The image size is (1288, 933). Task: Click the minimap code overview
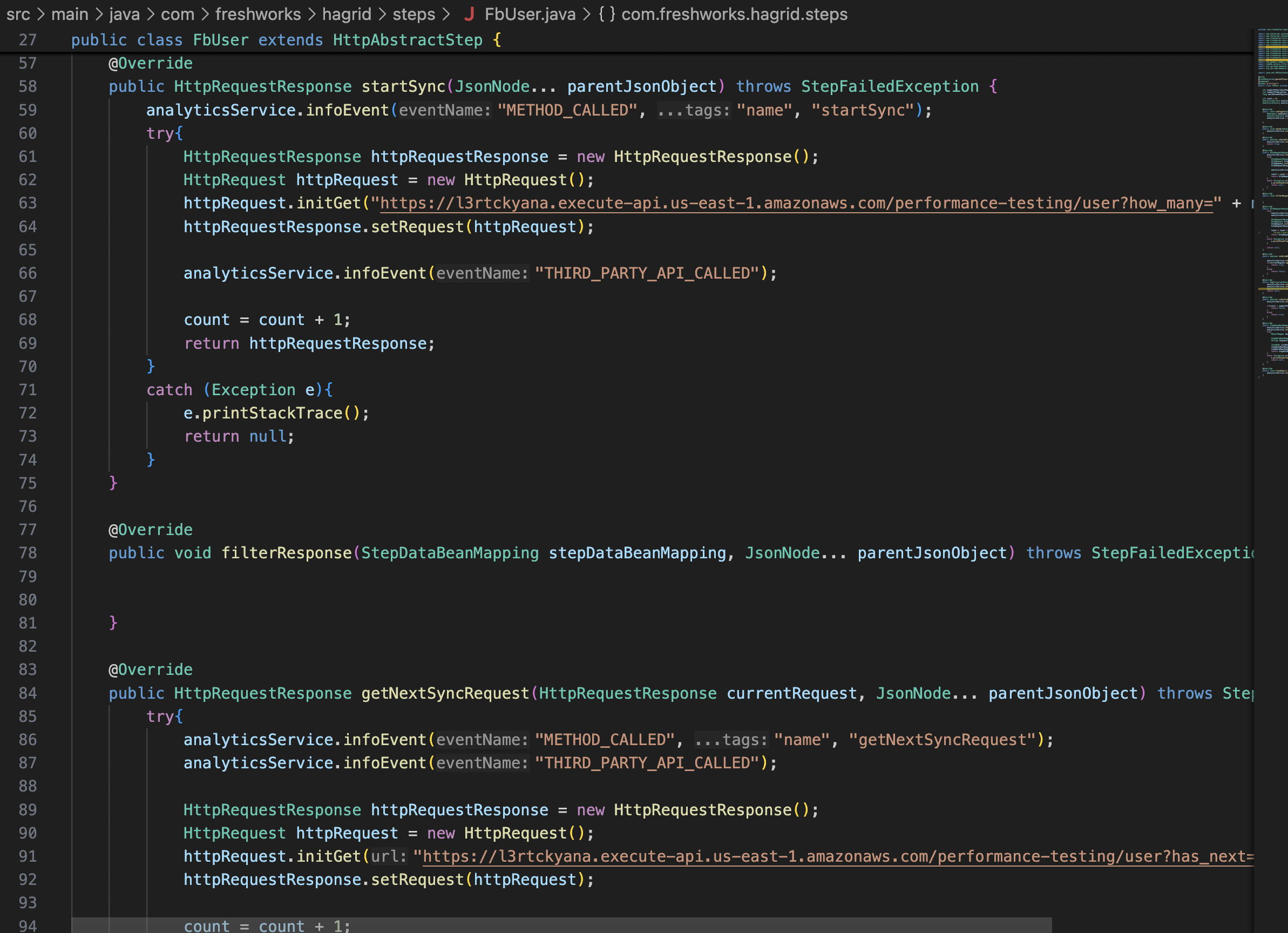pyautogui.click(x=1271, y=205)
